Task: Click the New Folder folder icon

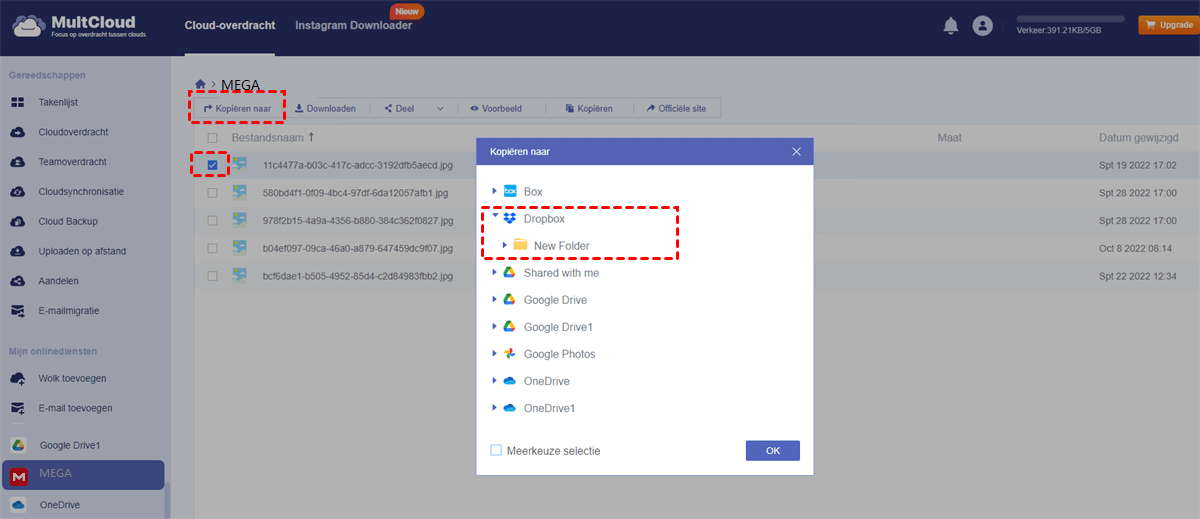Action: 520,245
